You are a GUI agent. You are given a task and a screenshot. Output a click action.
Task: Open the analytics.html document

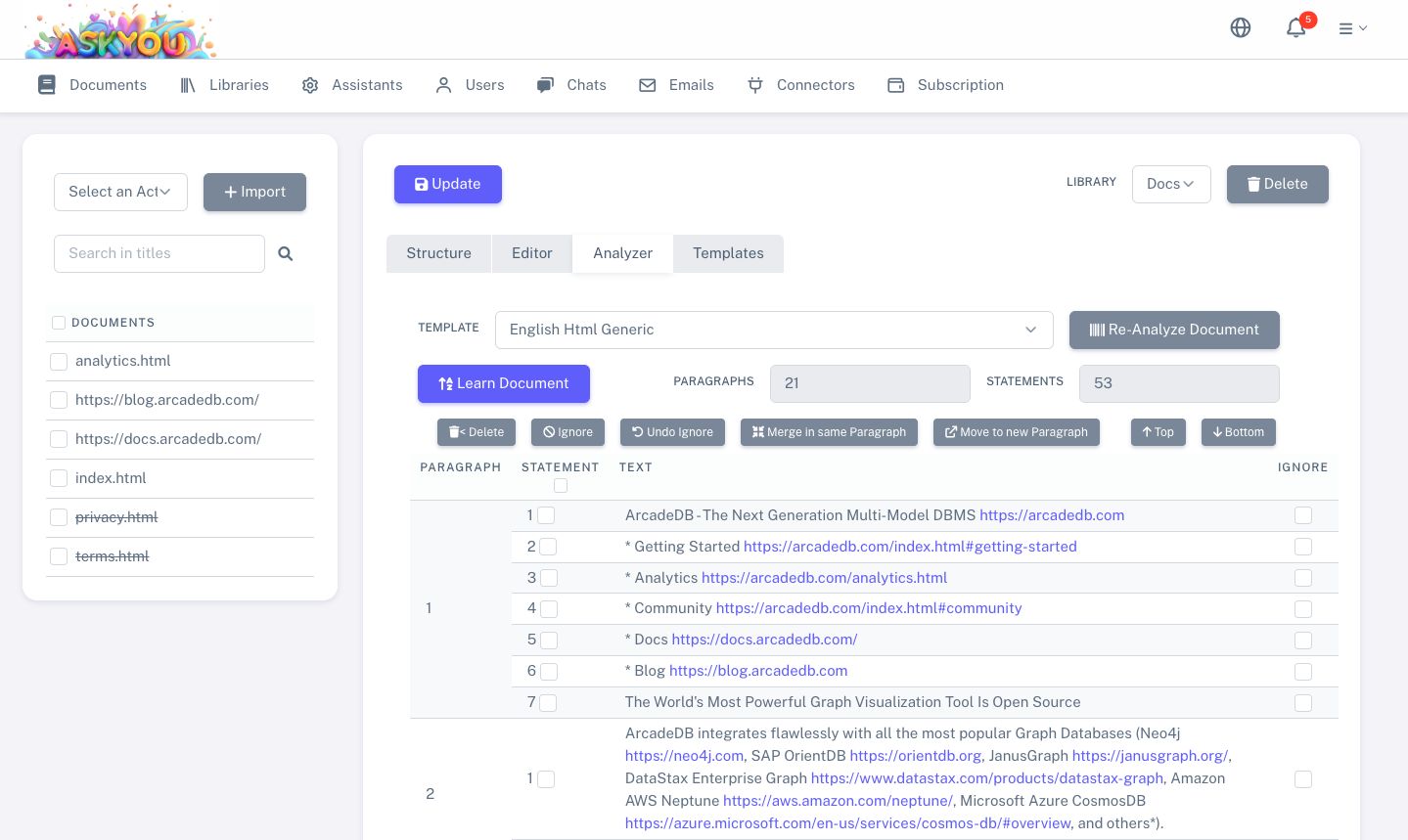pyautogui.click(x=123, y=361)
